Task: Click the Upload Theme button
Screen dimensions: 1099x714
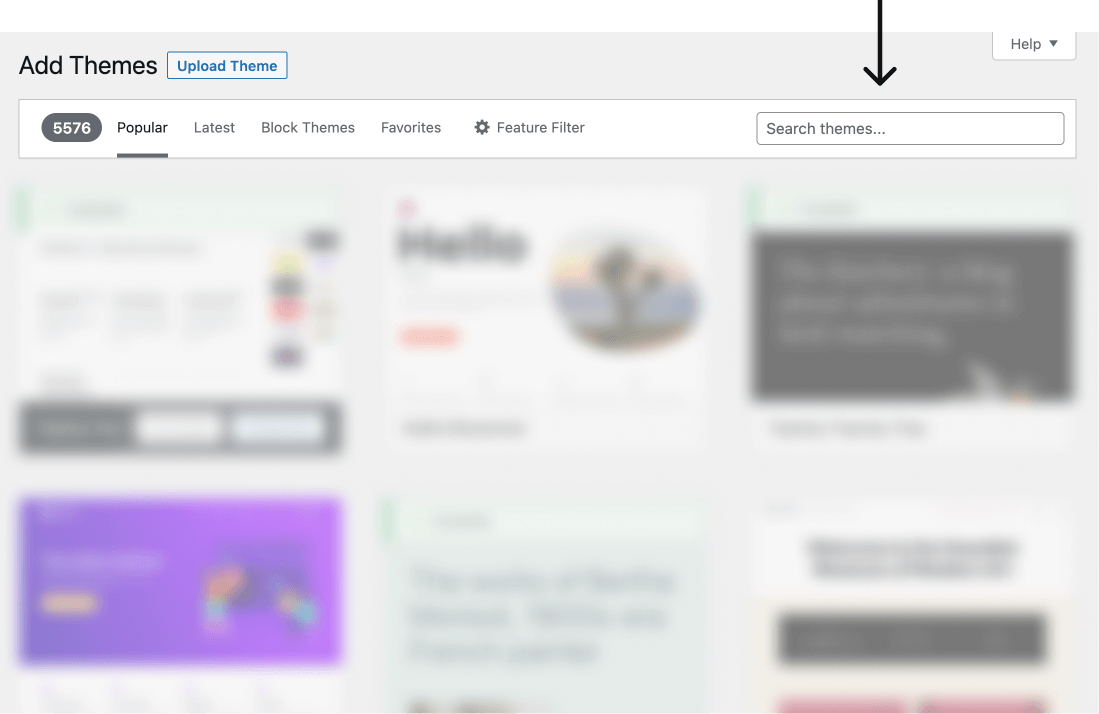Action: pyautogui.click(x=227, y=65)
